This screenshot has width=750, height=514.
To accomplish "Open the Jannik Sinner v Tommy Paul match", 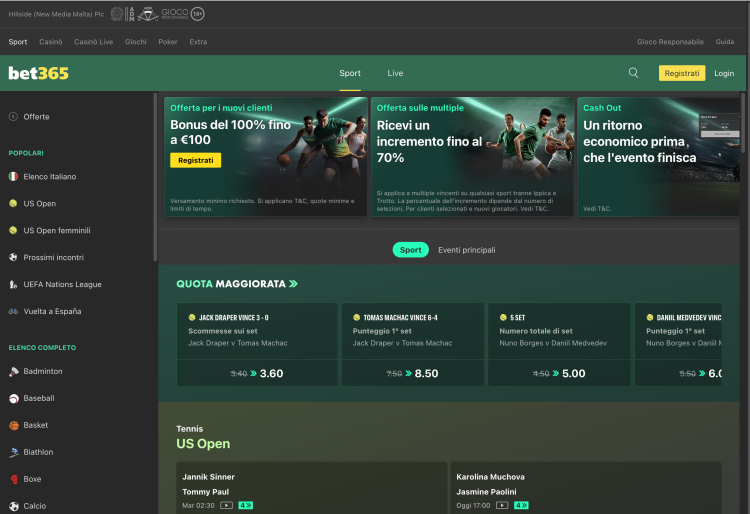I will point(311,488).
